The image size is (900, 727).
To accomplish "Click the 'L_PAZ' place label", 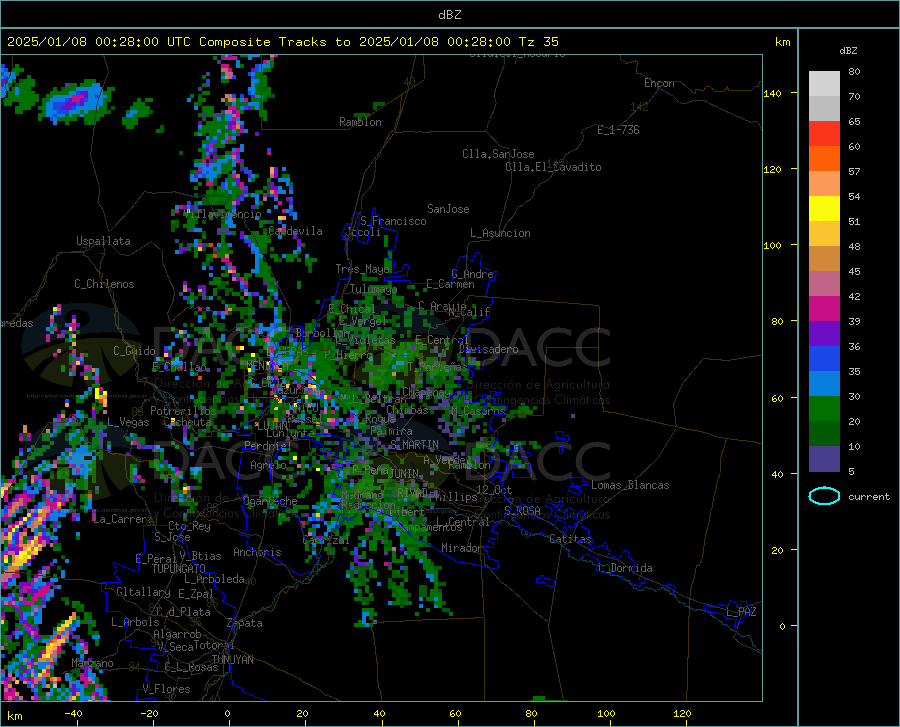I will tap(741, 612).
